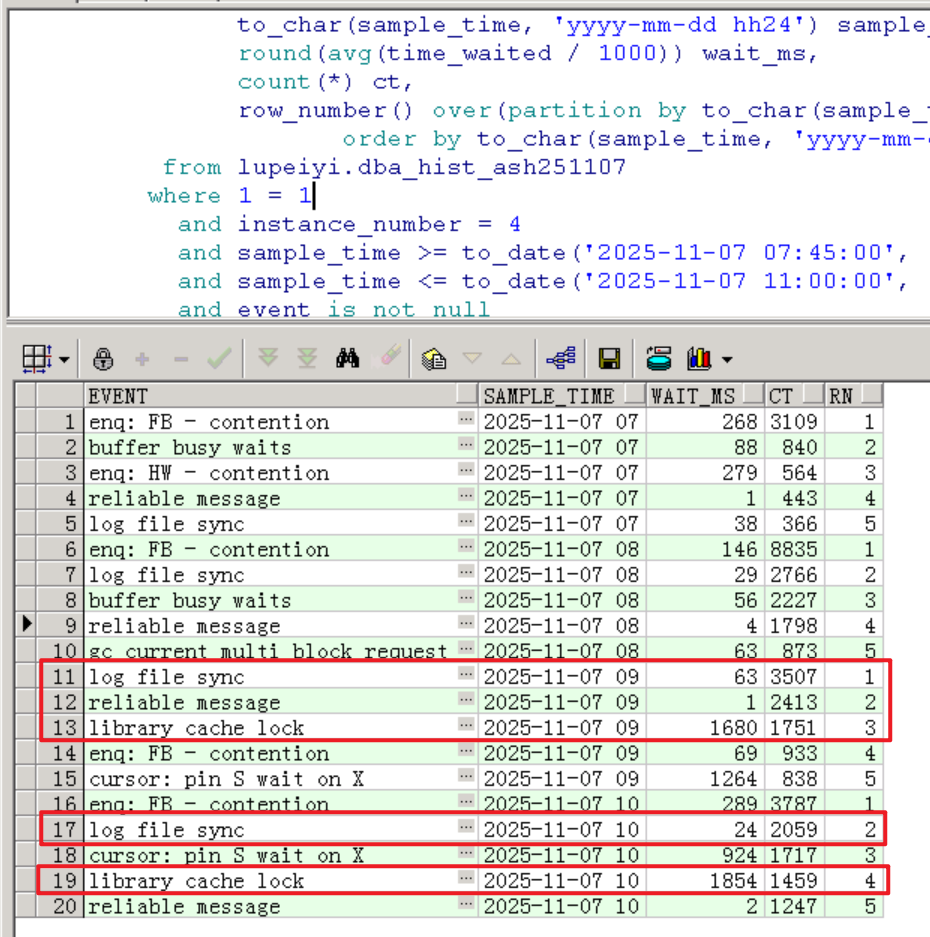The width and height of the screenshot is (930, 937).
Task: Select row header number 14
Action: coord(60,753)
